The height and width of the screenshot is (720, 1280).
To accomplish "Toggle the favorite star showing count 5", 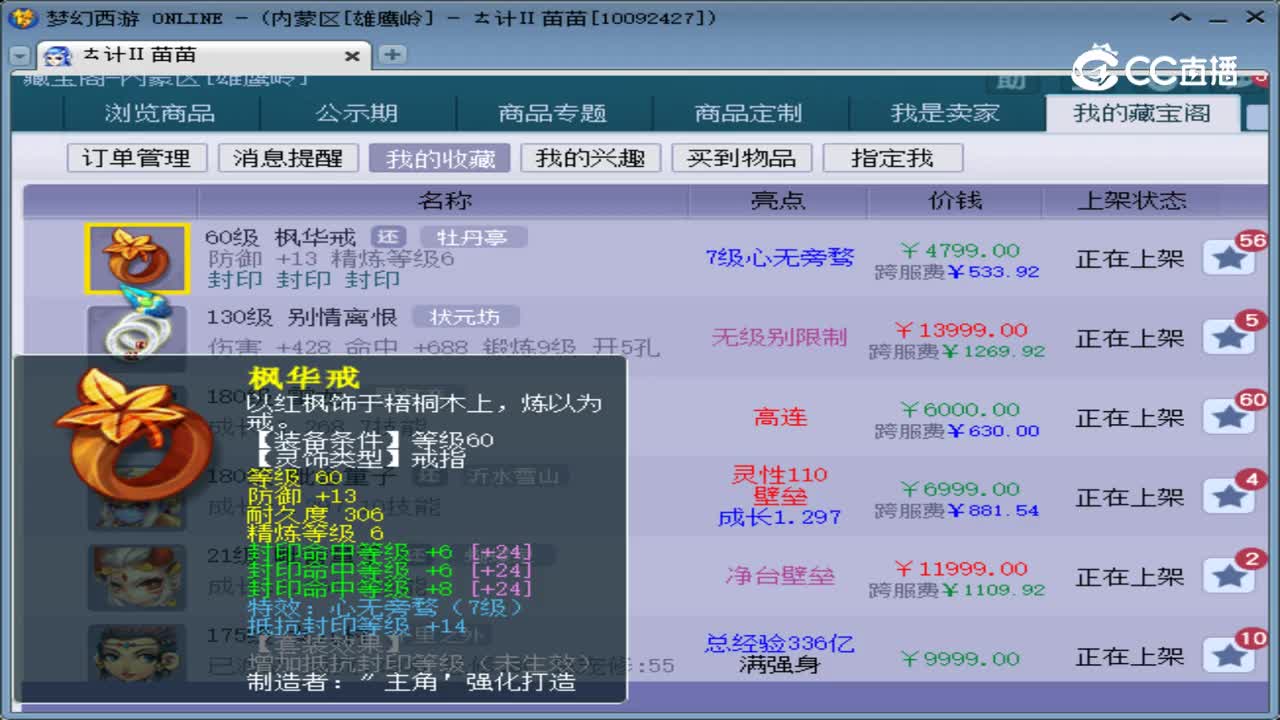I will (1229, 336).
